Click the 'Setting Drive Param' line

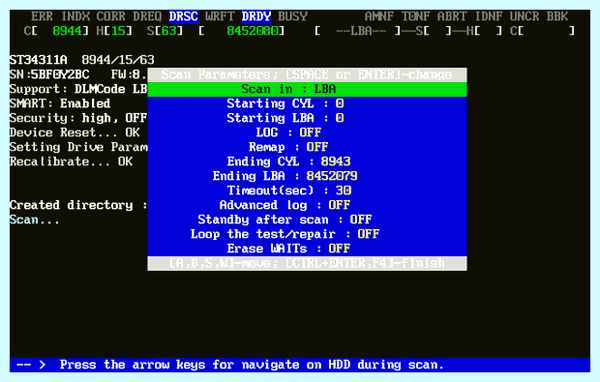(x=78, y=147)
